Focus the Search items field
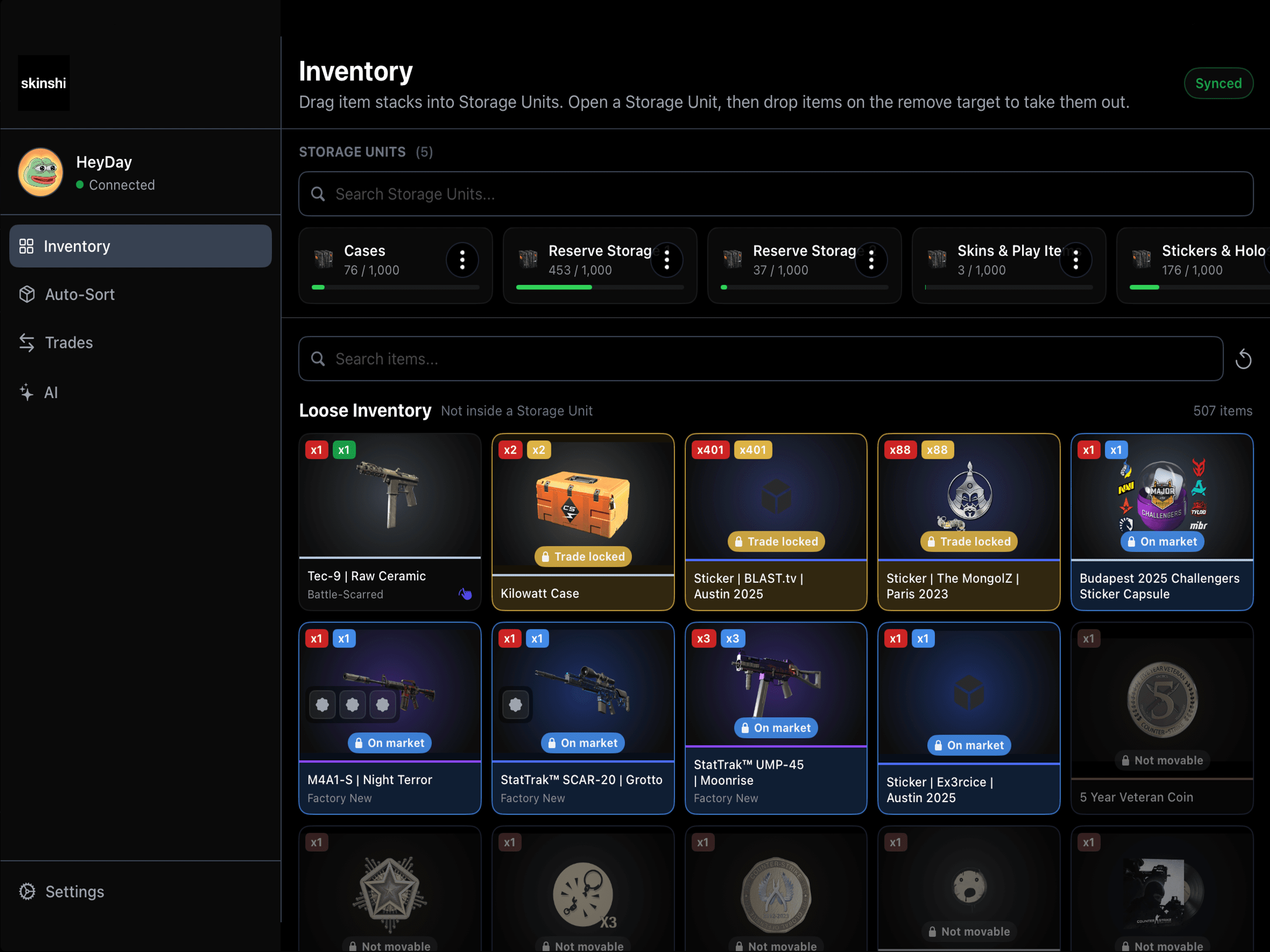This screenshot has height=952, width=1270. 761,359
